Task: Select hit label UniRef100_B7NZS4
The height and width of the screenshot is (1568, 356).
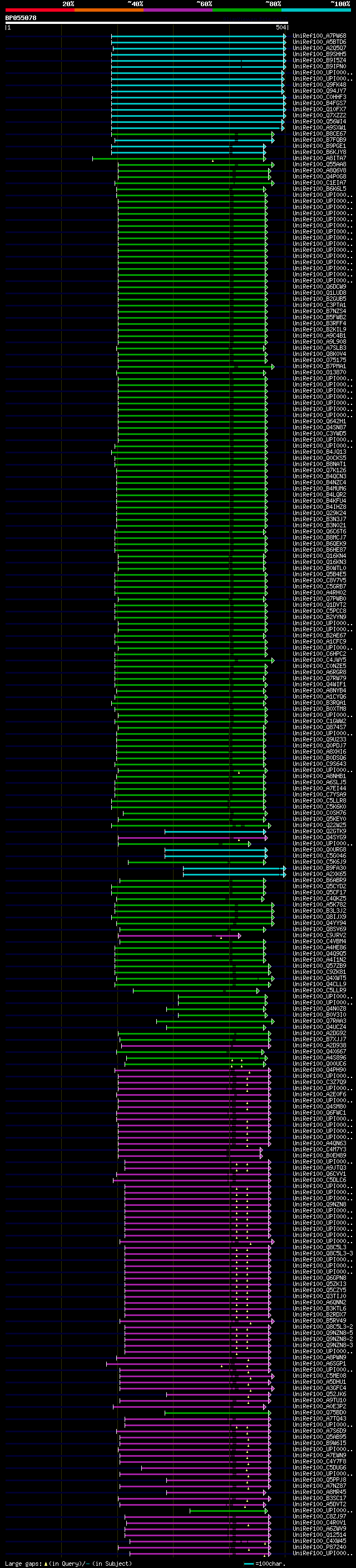Action: pos(319,311)
